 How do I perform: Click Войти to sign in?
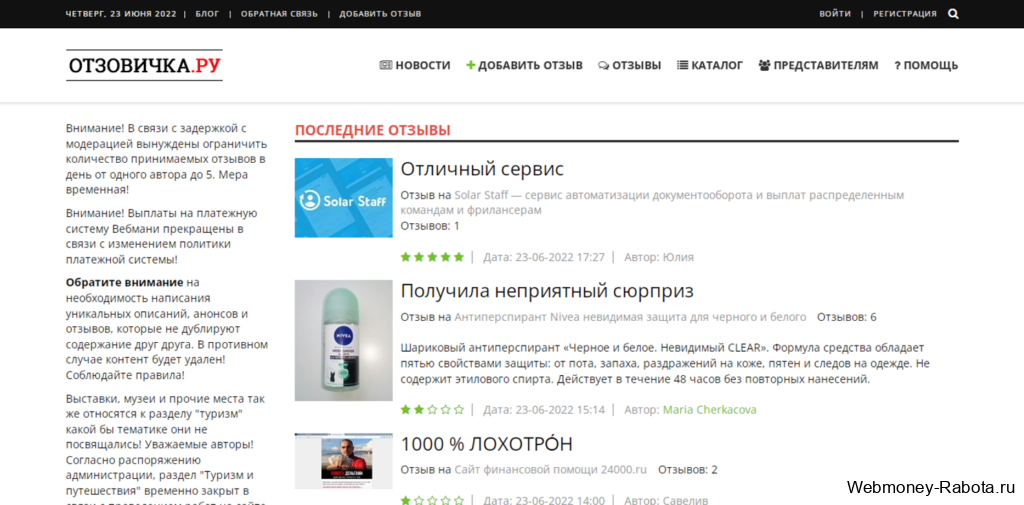835,14
